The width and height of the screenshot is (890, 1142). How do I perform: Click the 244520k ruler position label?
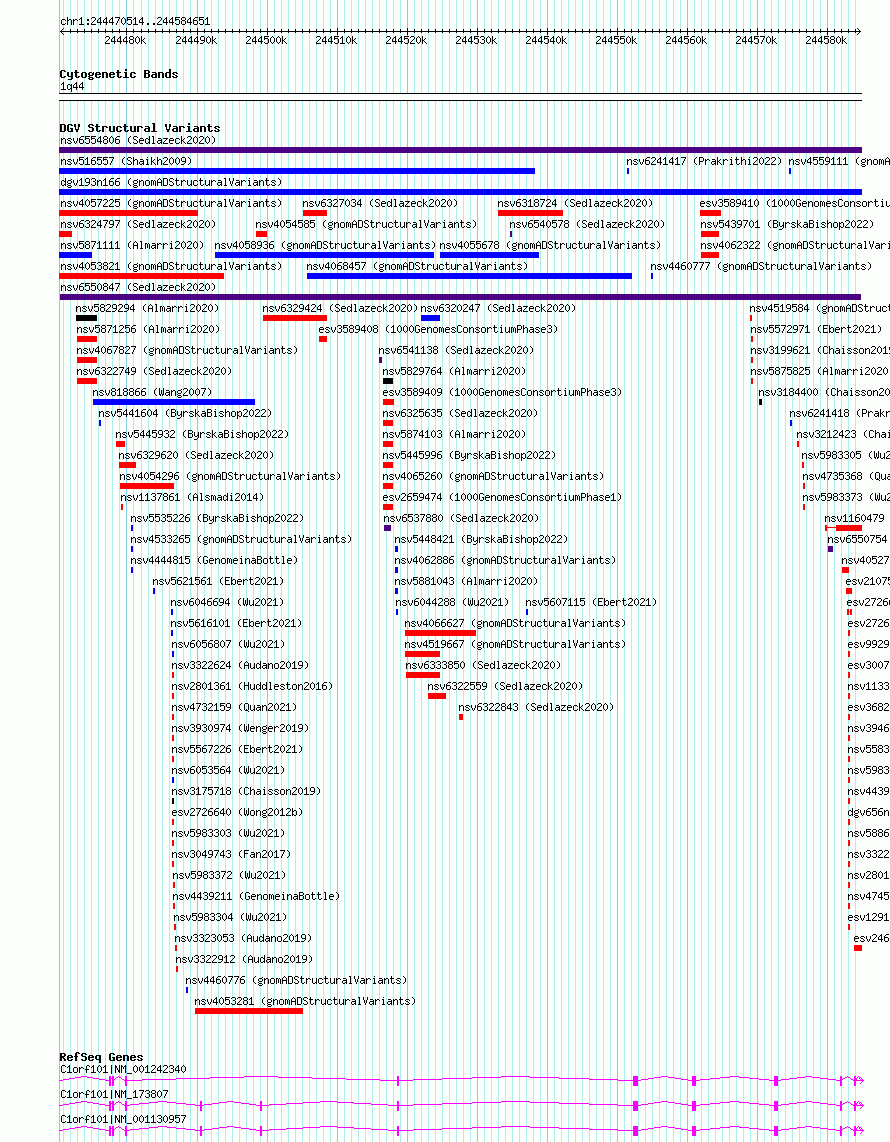pyautogui.click(x=406, y=40)
